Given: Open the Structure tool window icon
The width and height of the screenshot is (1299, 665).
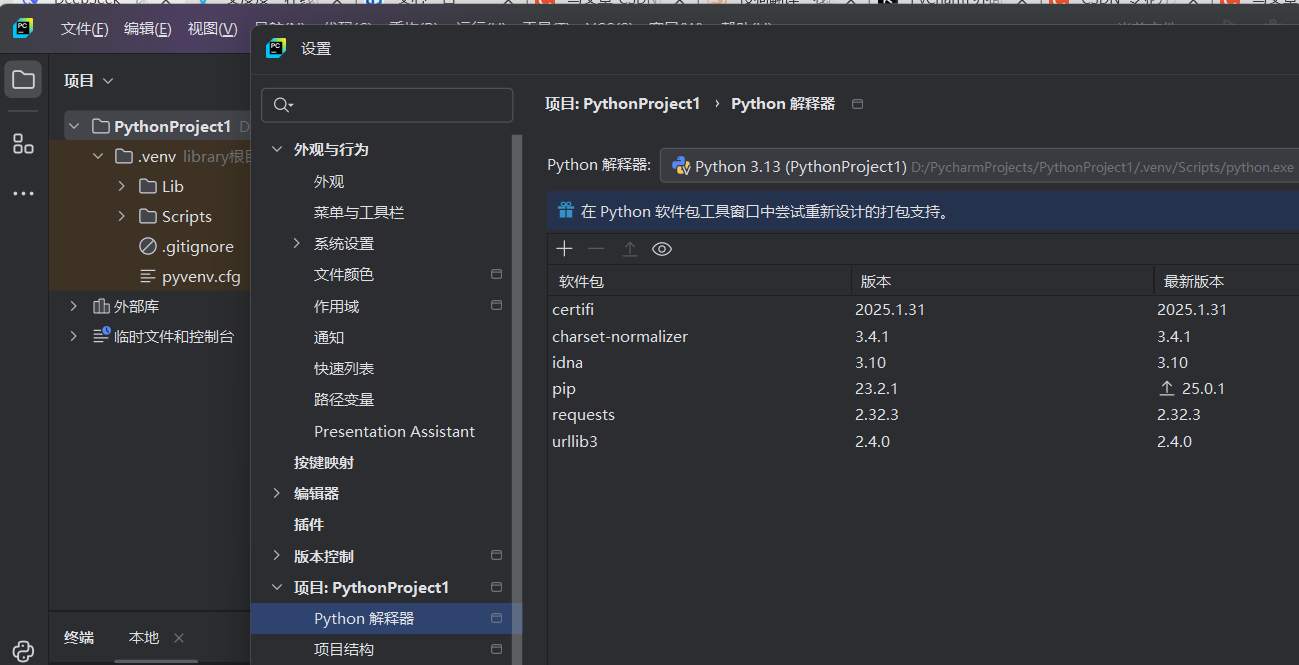Looking at the screenshot, I should click(23, 143).
